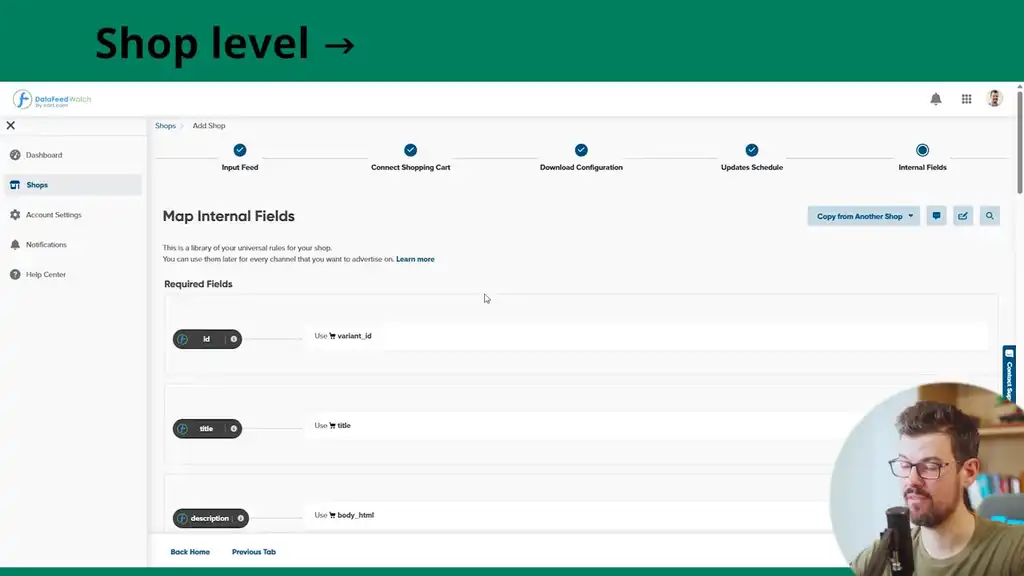Open the comment bubble icon in the toolbar
This screenshot has height=576, width=1024.
[937, 215]
